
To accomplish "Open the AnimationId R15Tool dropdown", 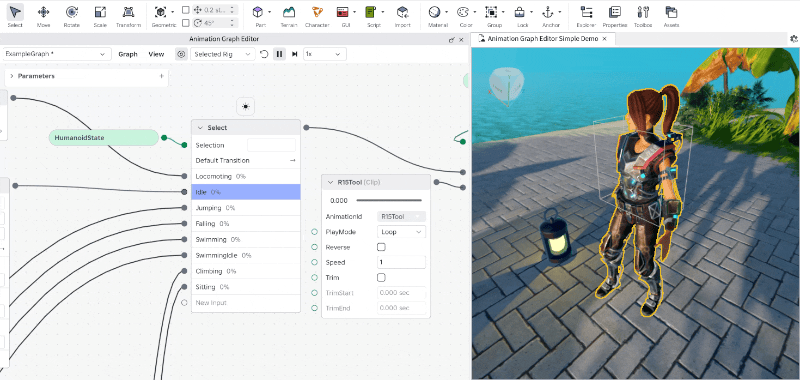I will 402,217.
